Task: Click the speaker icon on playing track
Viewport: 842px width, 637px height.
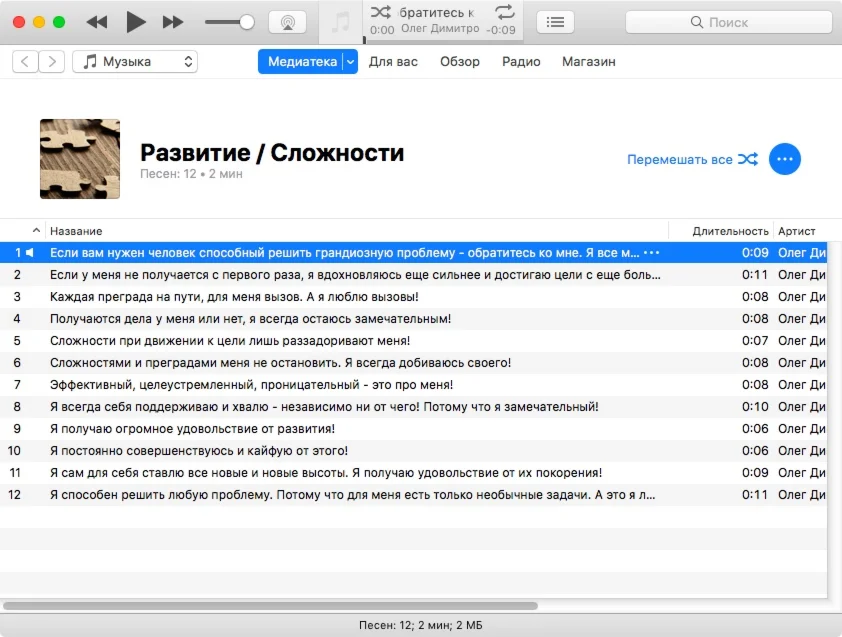Action: coord(30,253)
